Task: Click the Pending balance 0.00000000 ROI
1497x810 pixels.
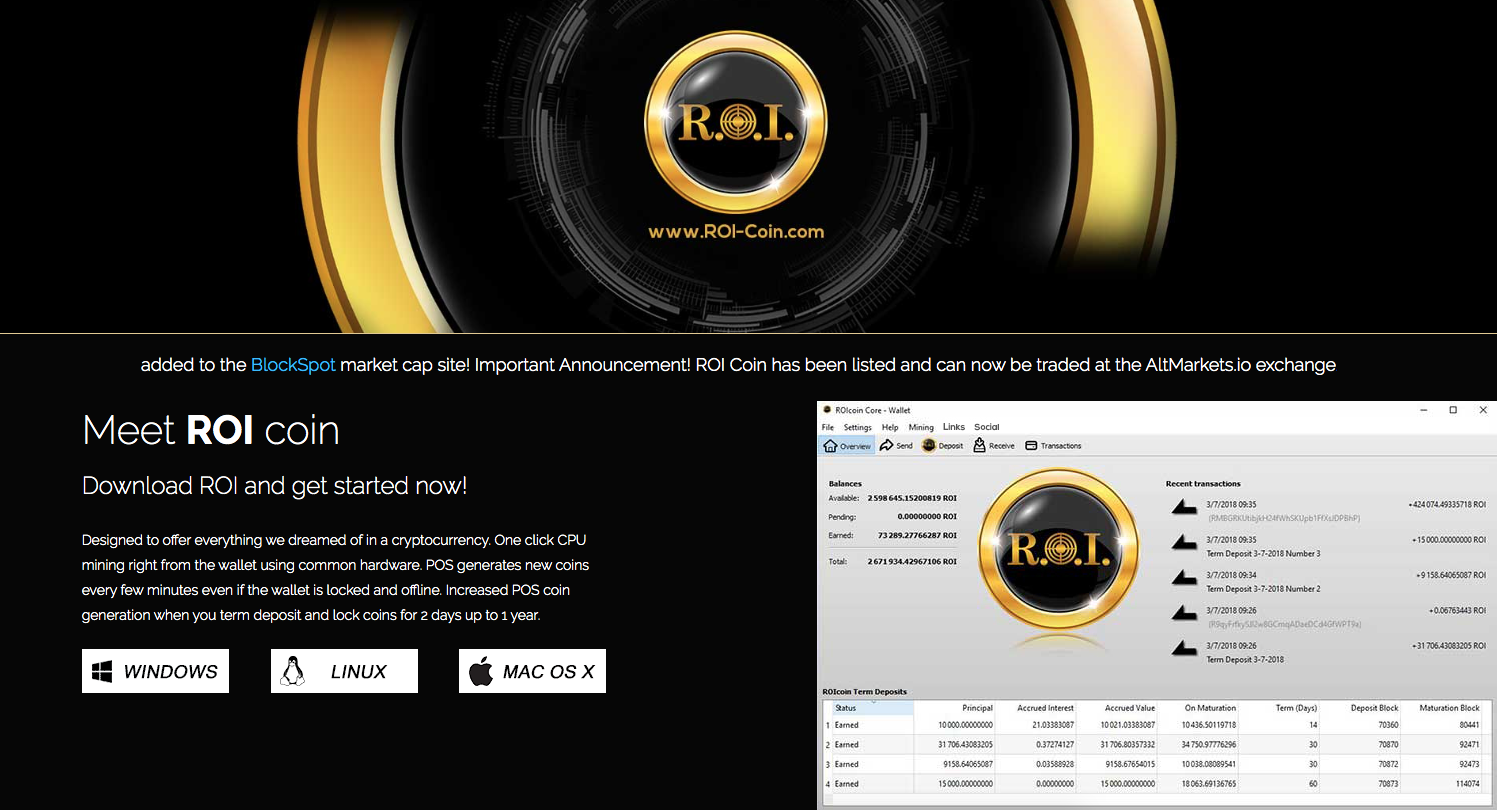Action: 928,517
